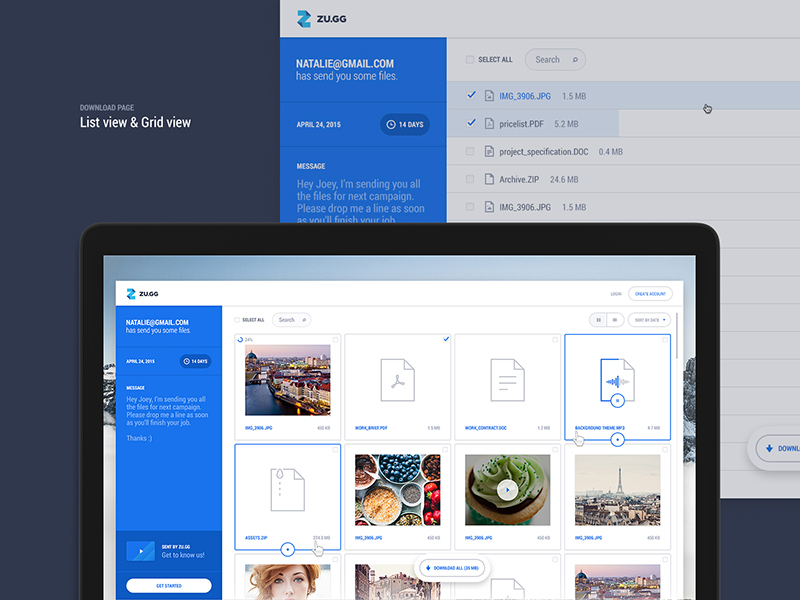Screen dimensions: 800x600
Task: Switch to list layout icon beside grid icon
Action: [615, 320]
